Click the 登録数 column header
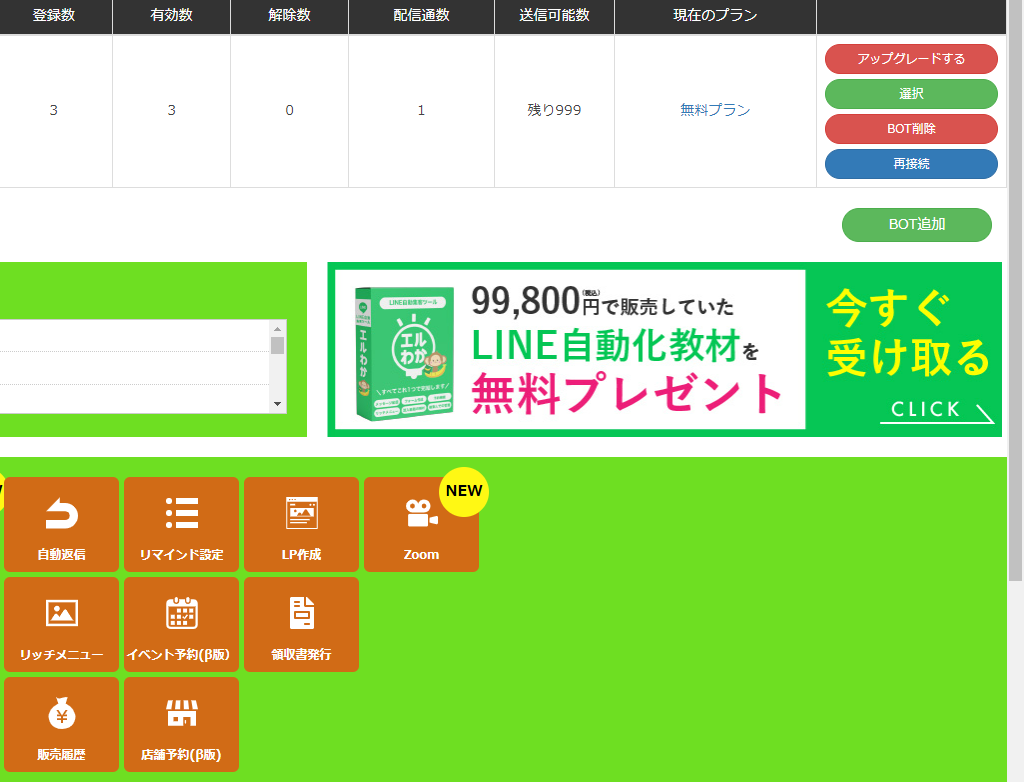Viewport: 1024px width, 782px height. pyautogui.click(x=54, y=15)
